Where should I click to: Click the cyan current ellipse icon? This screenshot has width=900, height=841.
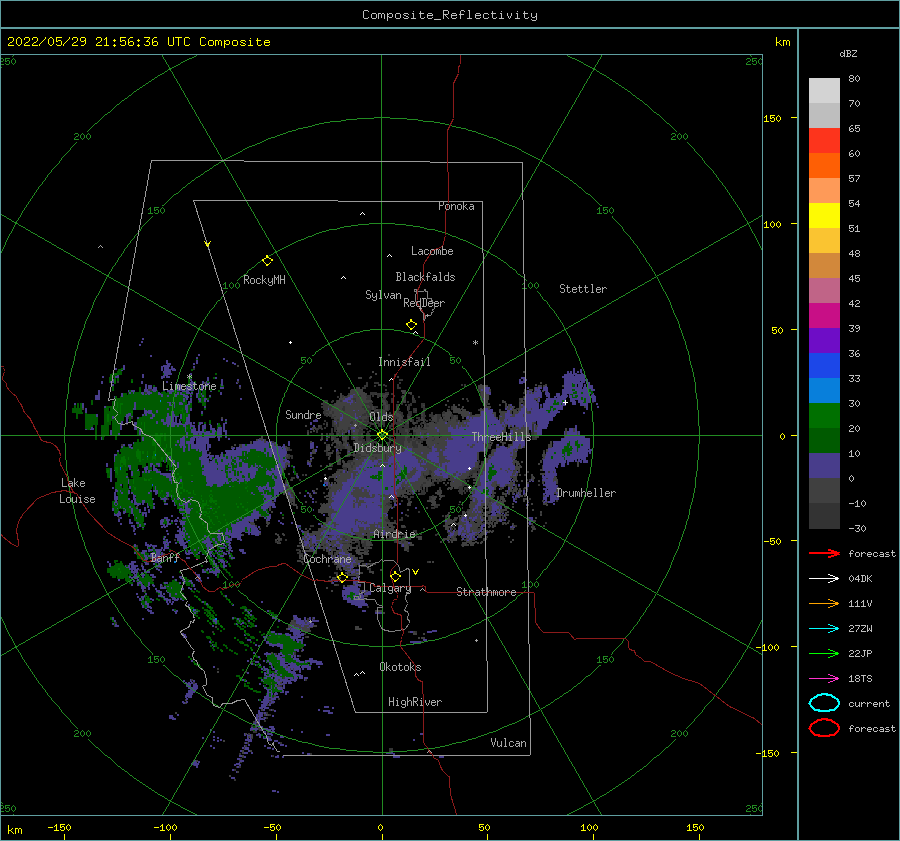(x=824, y=703)
